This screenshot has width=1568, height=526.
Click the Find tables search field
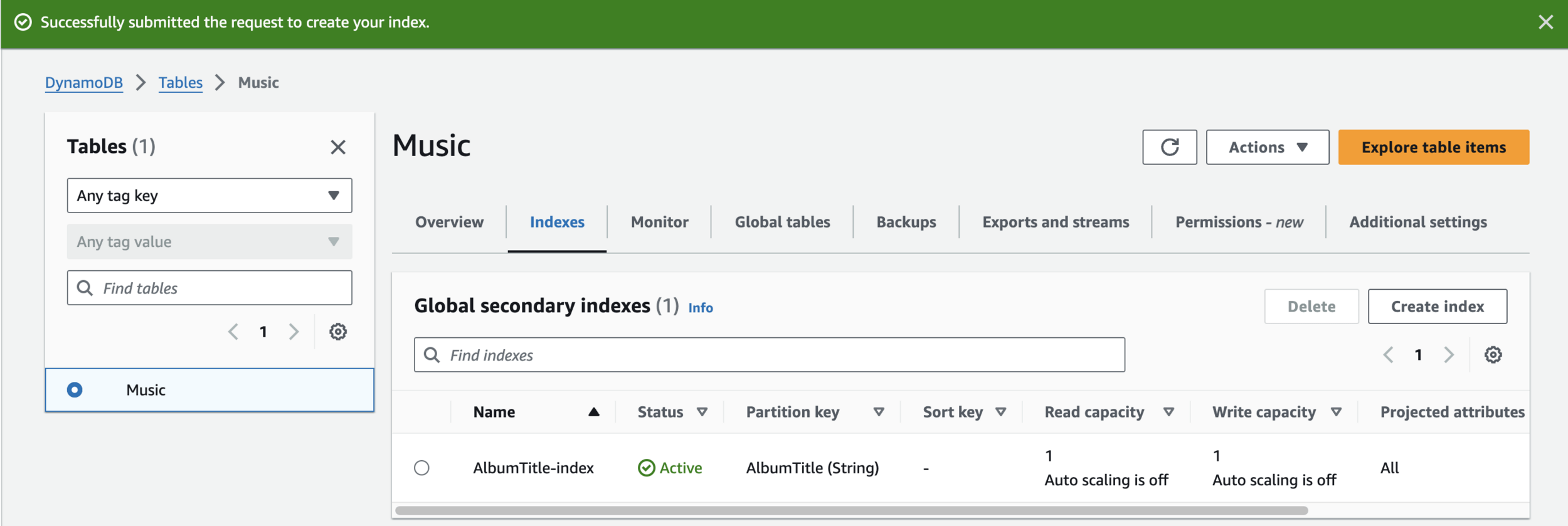209,288
